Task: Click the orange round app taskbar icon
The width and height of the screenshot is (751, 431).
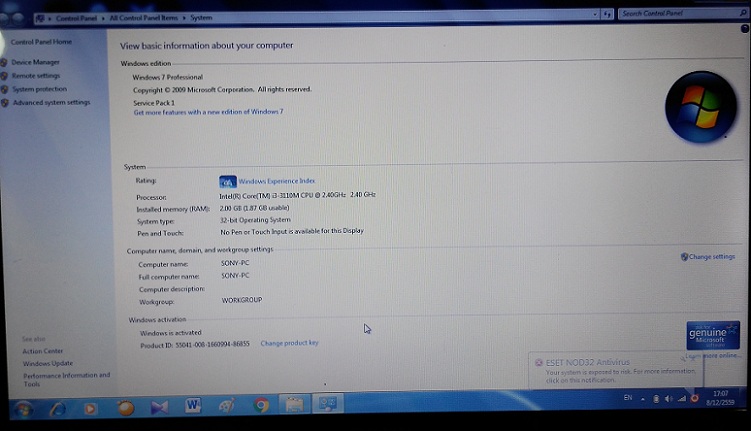Action: pos(125,408)
